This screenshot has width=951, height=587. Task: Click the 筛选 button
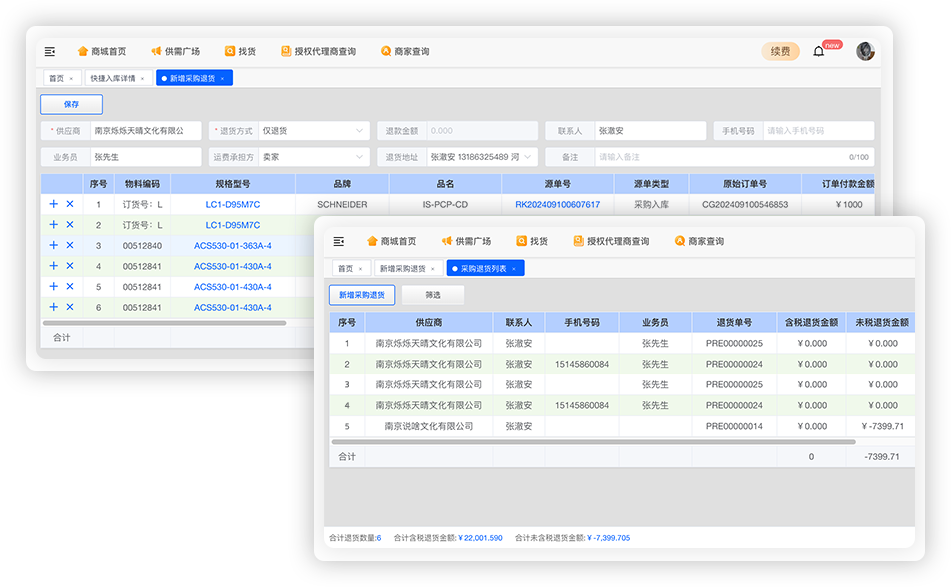point(433,295)
